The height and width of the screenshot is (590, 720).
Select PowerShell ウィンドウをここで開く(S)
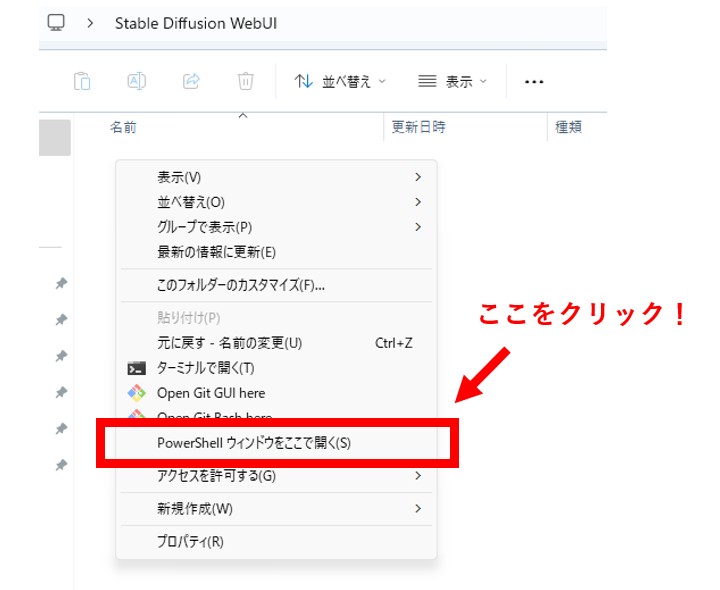tap(277, 443)
